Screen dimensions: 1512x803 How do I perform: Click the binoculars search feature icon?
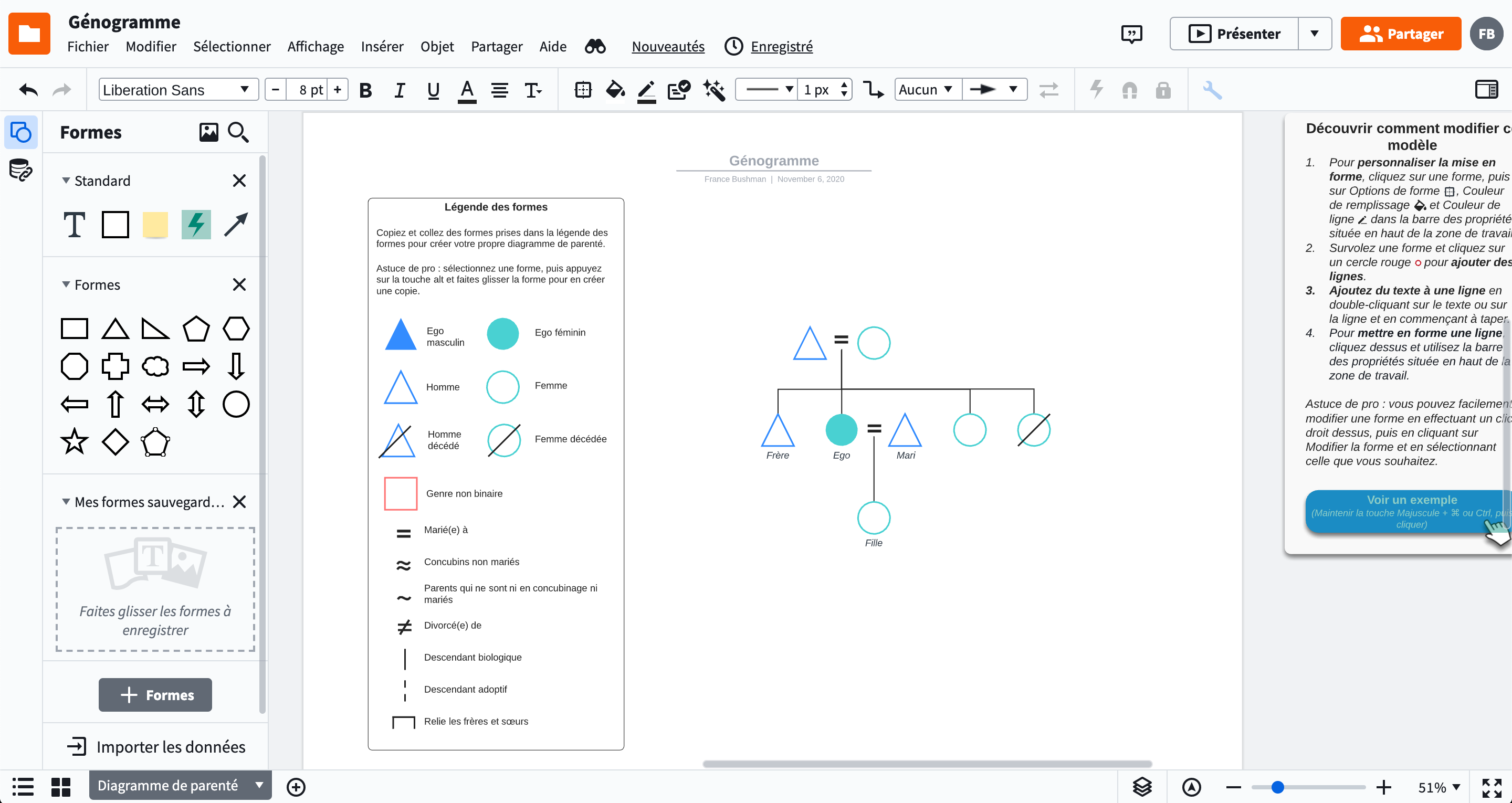point(595,46)
